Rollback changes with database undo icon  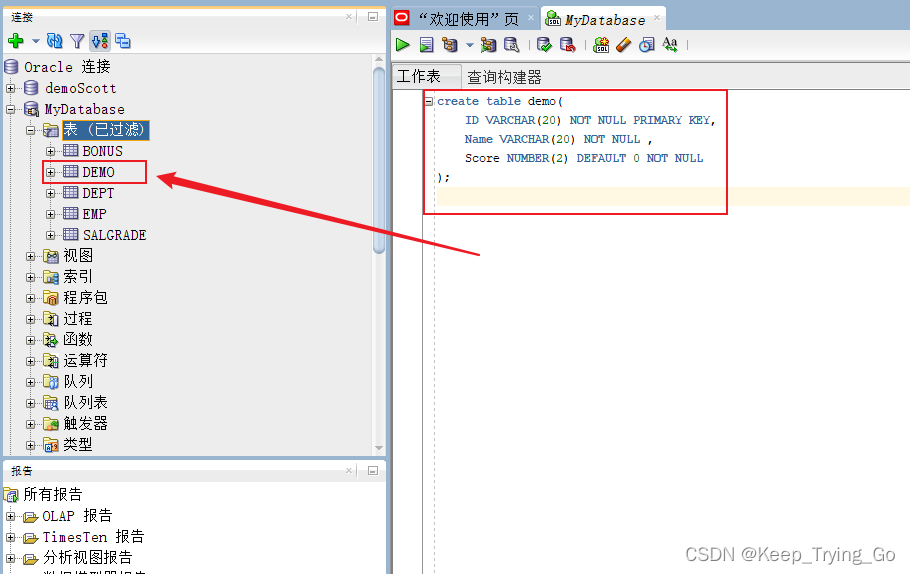pyautogui.click(x=568, y=45)
